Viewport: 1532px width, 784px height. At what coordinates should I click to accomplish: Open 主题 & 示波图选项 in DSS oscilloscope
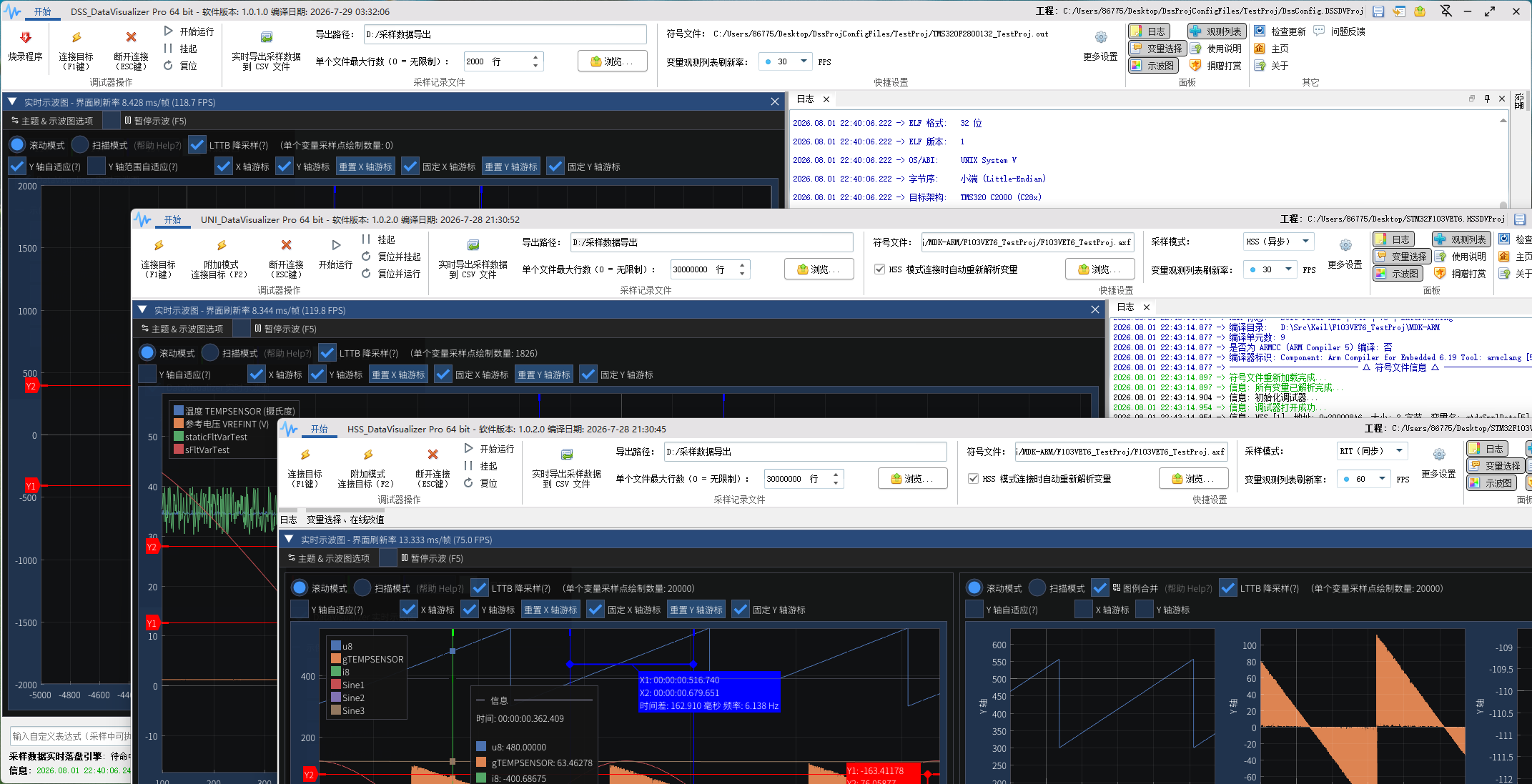(x=53, y=121)
